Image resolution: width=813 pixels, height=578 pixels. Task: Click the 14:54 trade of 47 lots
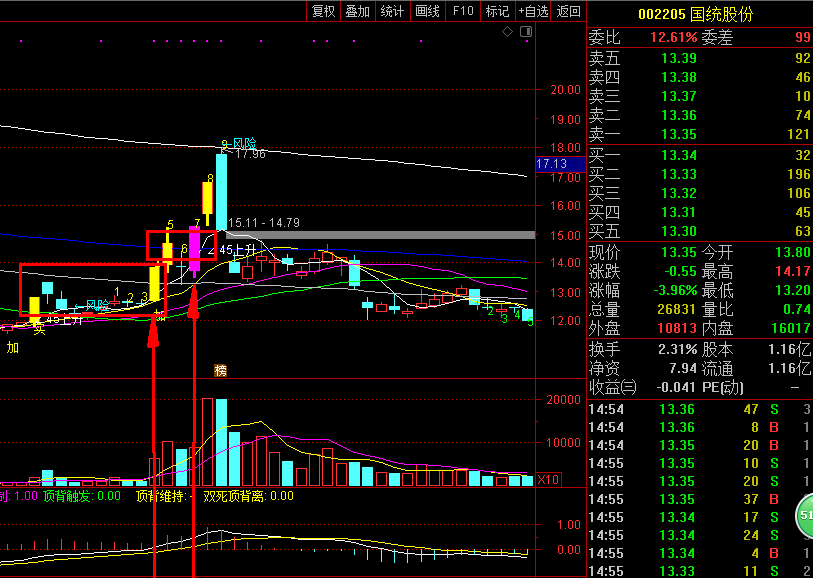tap(699, 410)
